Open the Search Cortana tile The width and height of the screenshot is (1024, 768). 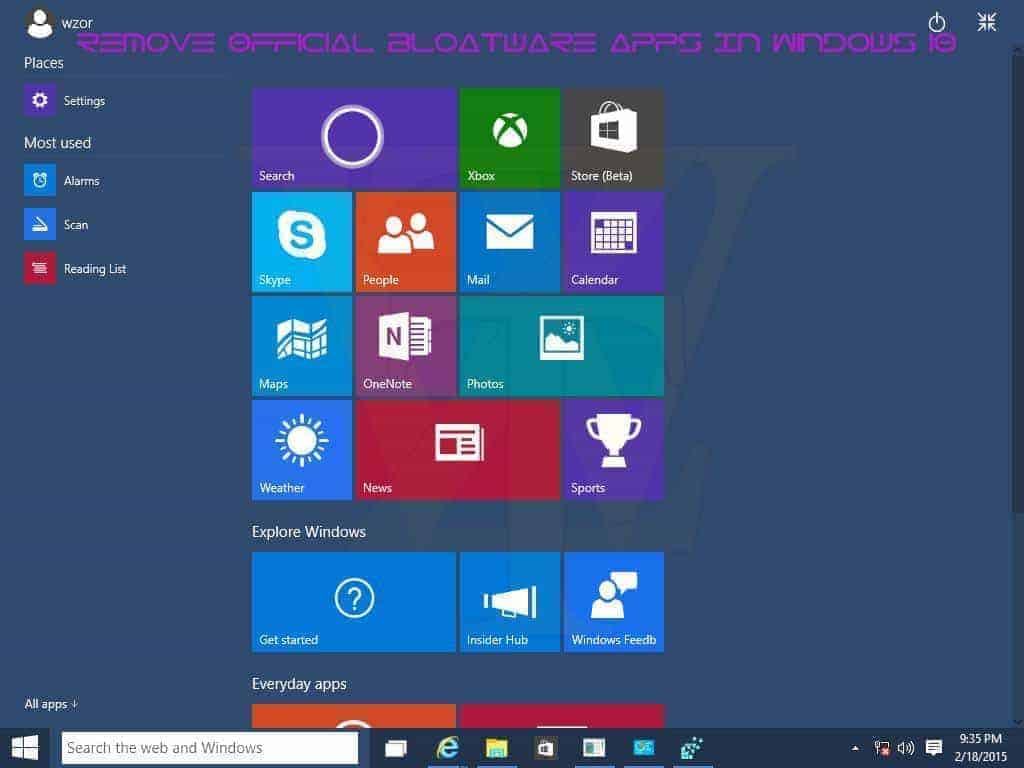point(353,138)
